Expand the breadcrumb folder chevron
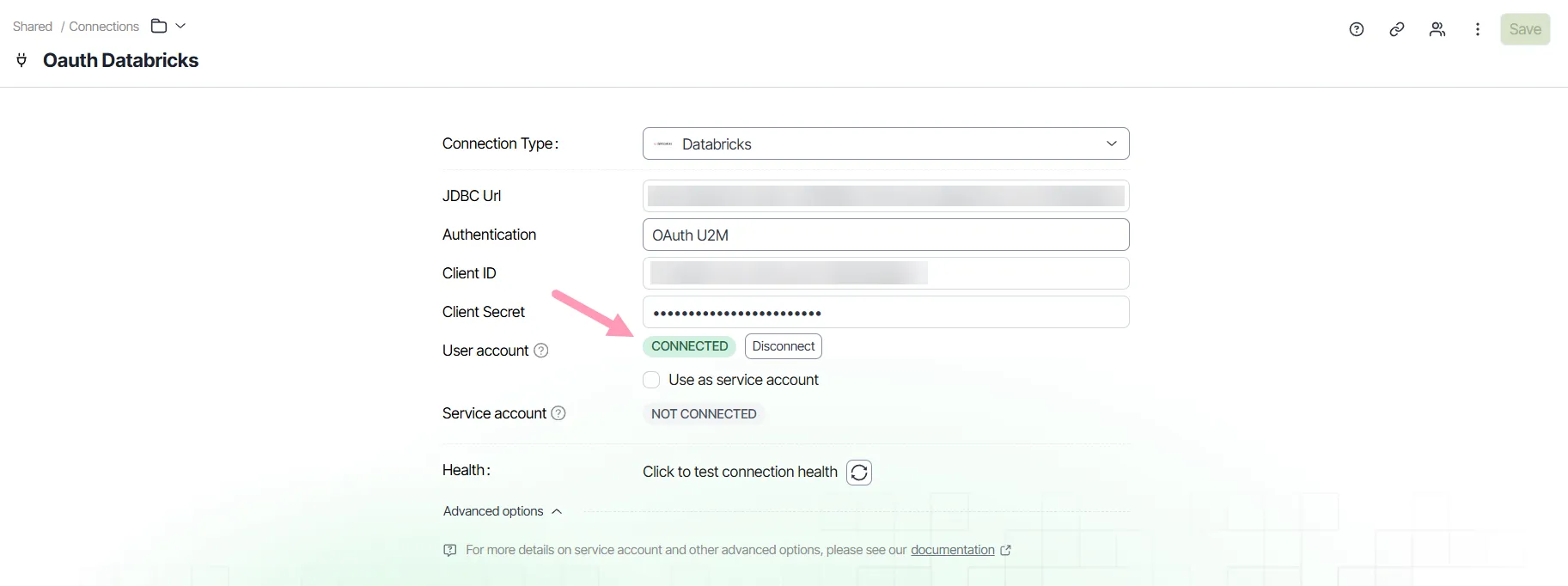1568x586 pixels. point(180,26)
